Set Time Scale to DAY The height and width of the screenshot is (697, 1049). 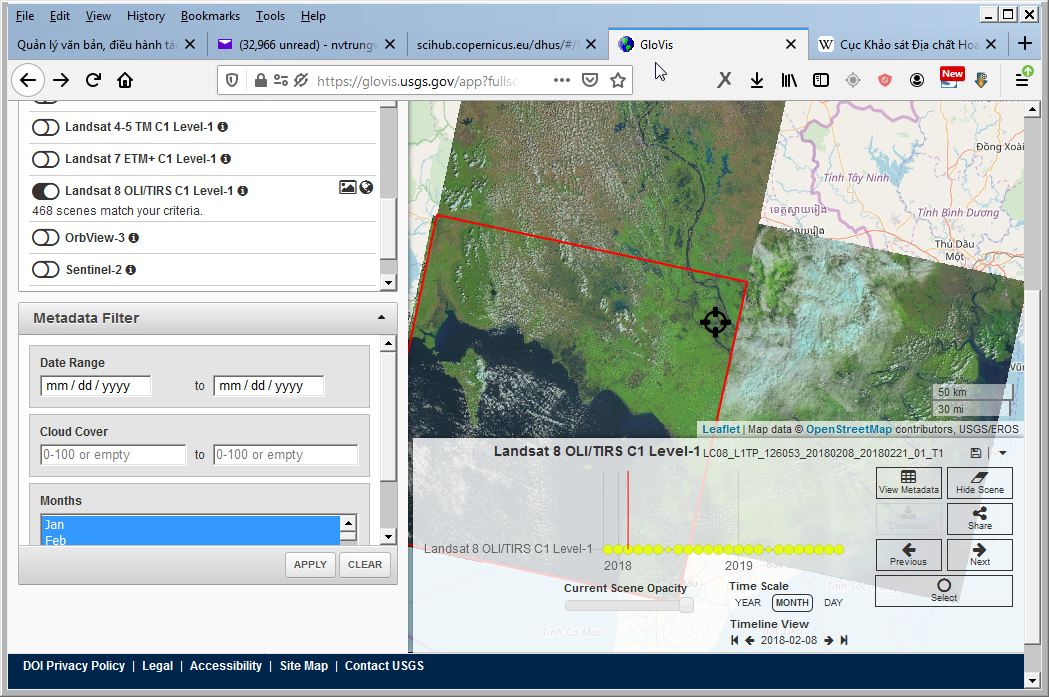833,603
